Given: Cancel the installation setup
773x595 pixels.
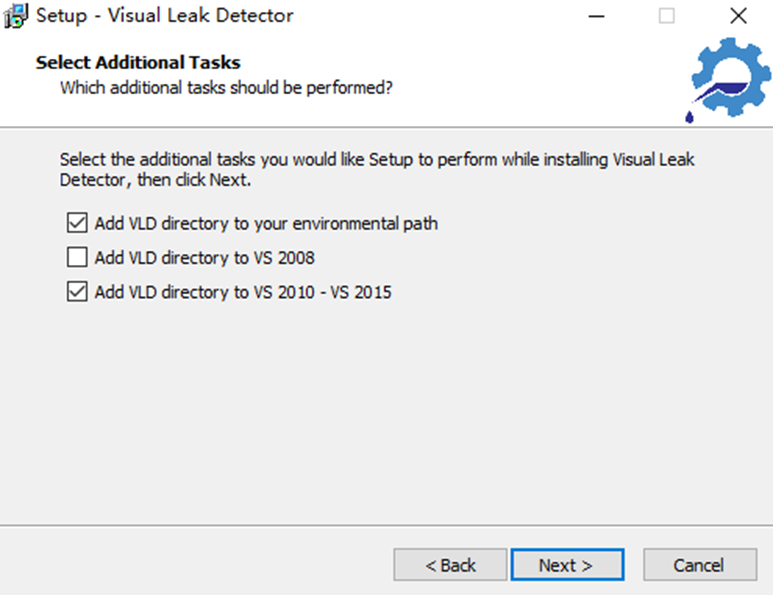Looking at the screenshot, I should (698, 565).
